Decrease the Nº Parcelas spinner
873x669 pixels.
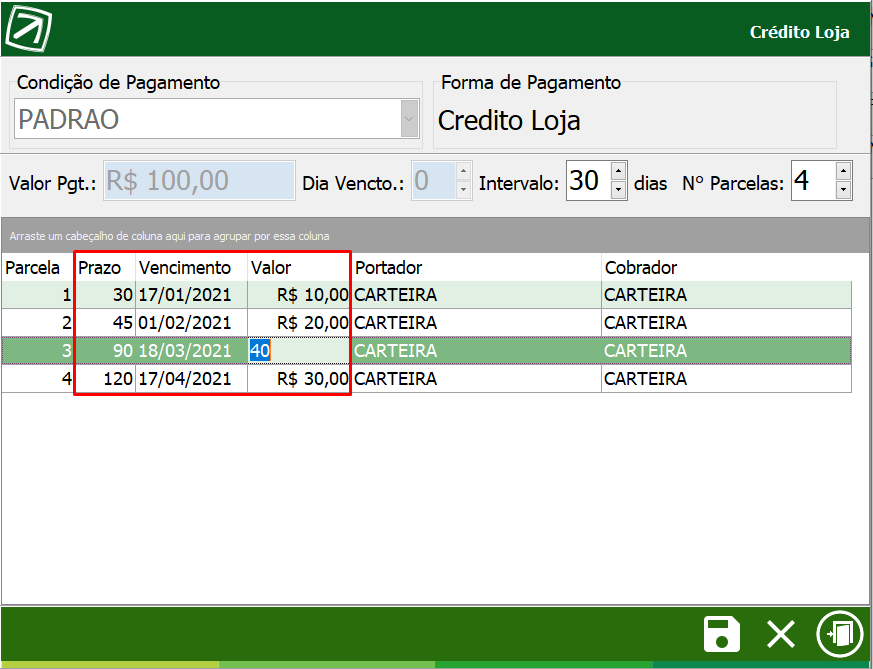pos(843,190)
